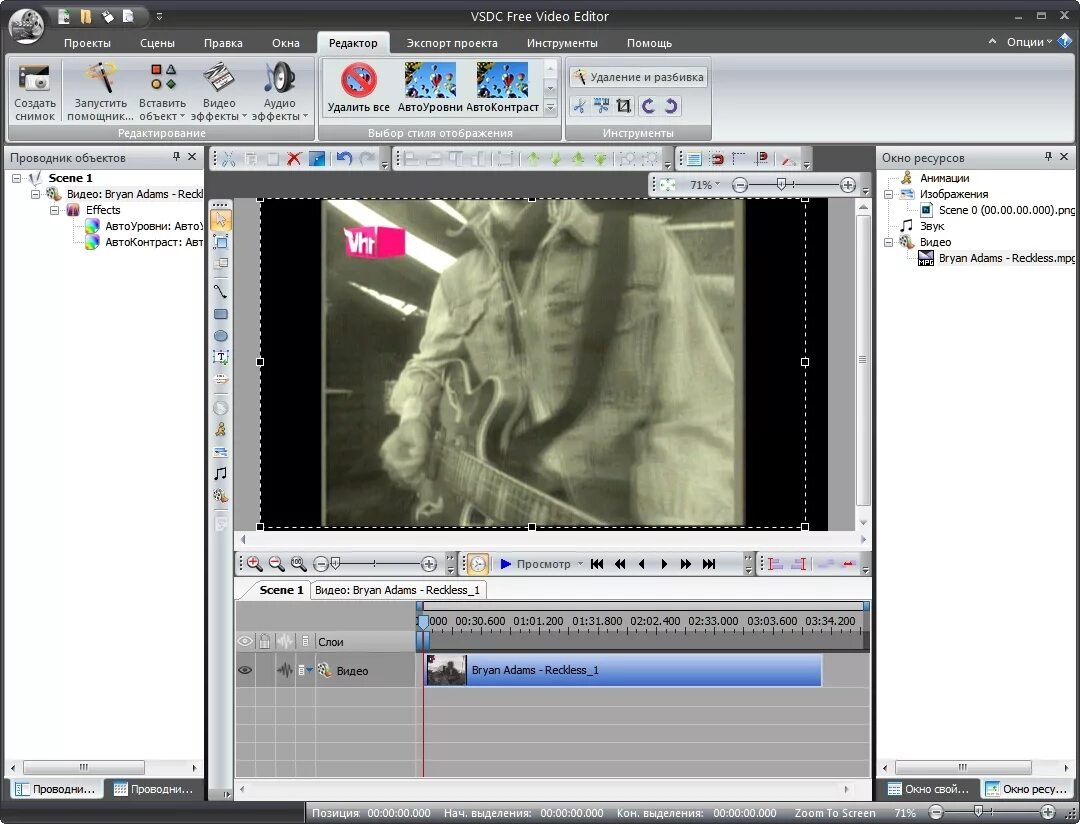
Task: Click the timeline zoom in magnifier
Action: tap(254, 564)
